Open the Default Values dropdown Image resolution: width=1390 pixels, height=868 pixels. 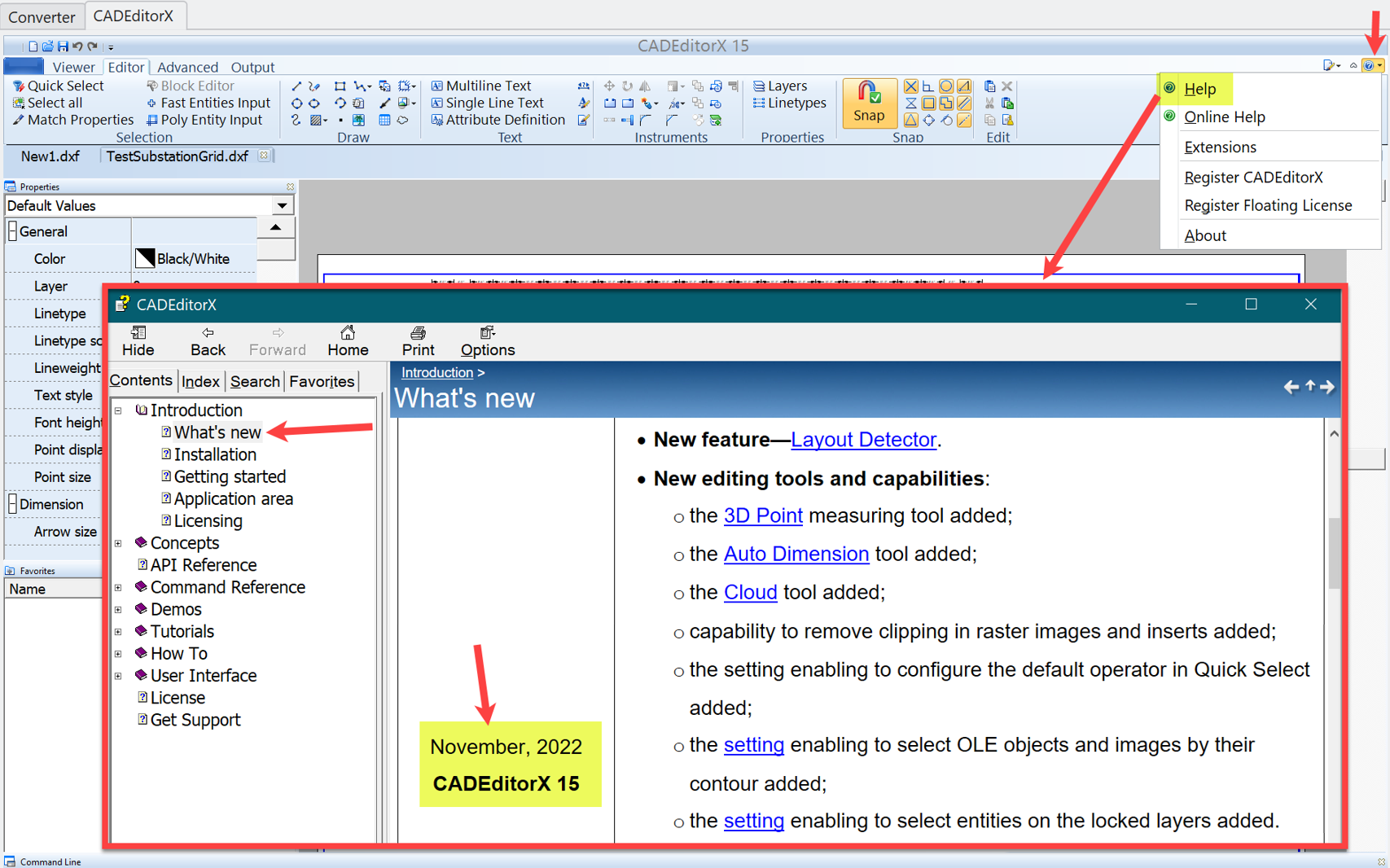[282, 206]
